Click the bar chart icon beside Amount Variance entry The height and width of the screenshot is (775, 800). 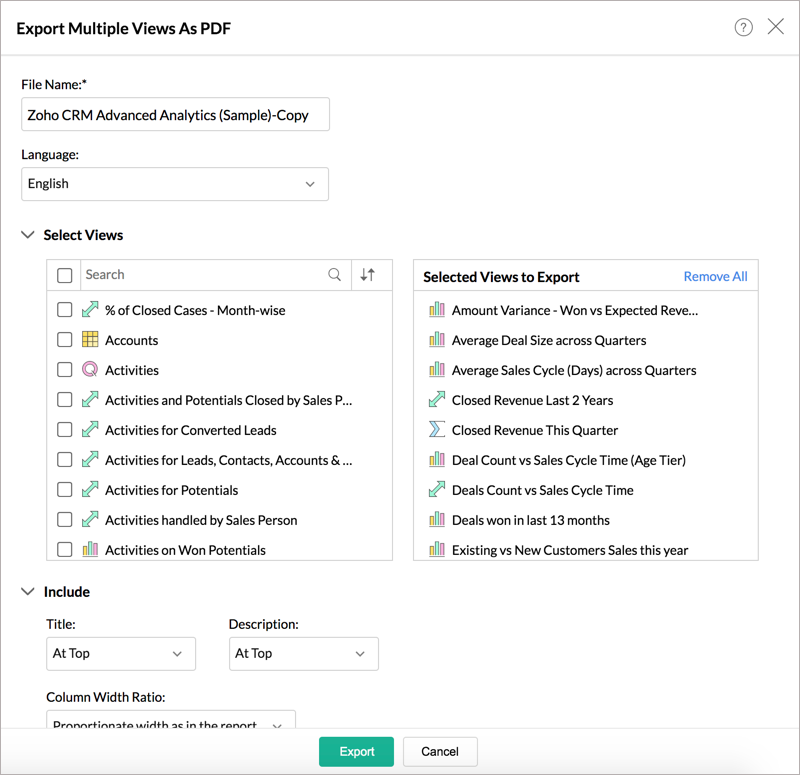tap(437, 310)
